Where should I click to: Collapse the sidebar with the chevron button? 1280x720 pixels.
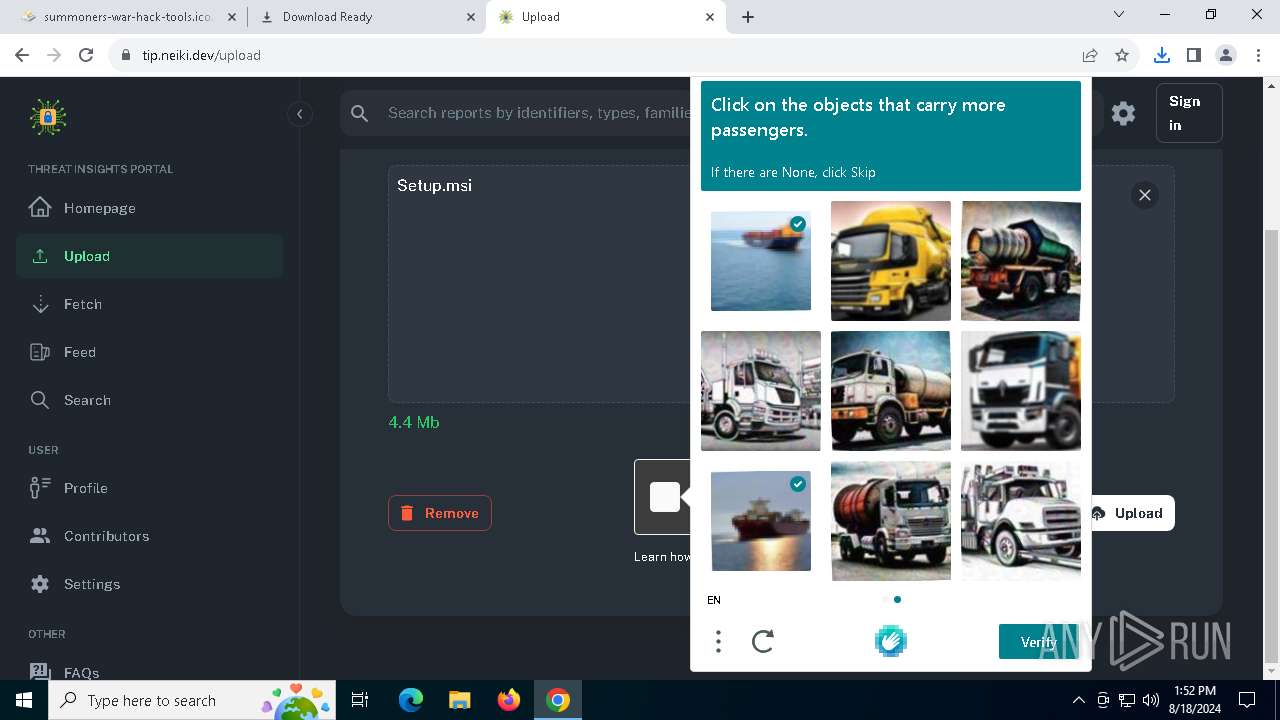pyautogui.click(x=299, y=114)
